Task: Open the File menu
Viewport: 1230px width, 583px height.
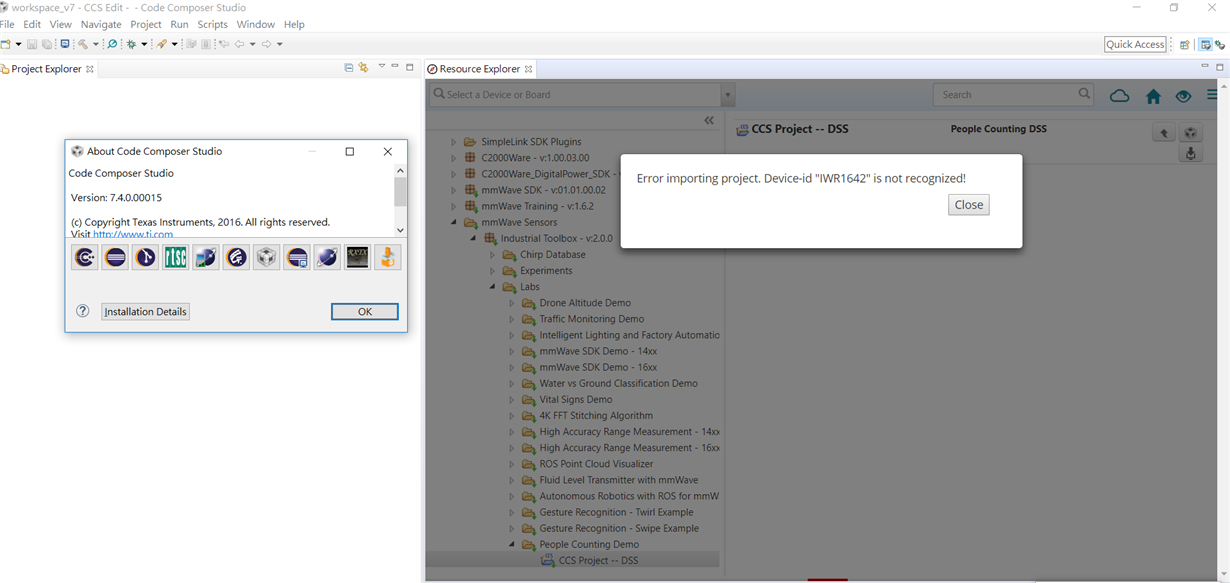Action: [x=7, y=24]
